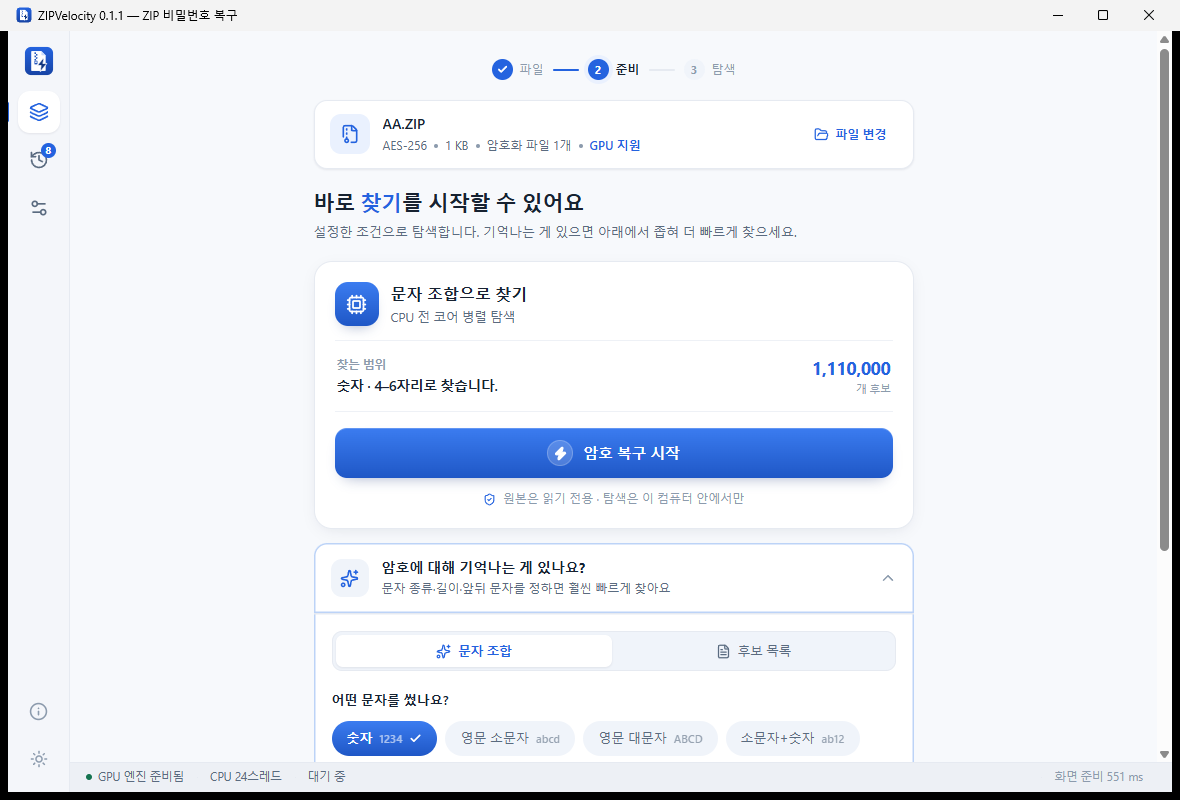Open the info icon in sidebar
This screenshot has height=800, width=1180.
coord(39,711)
